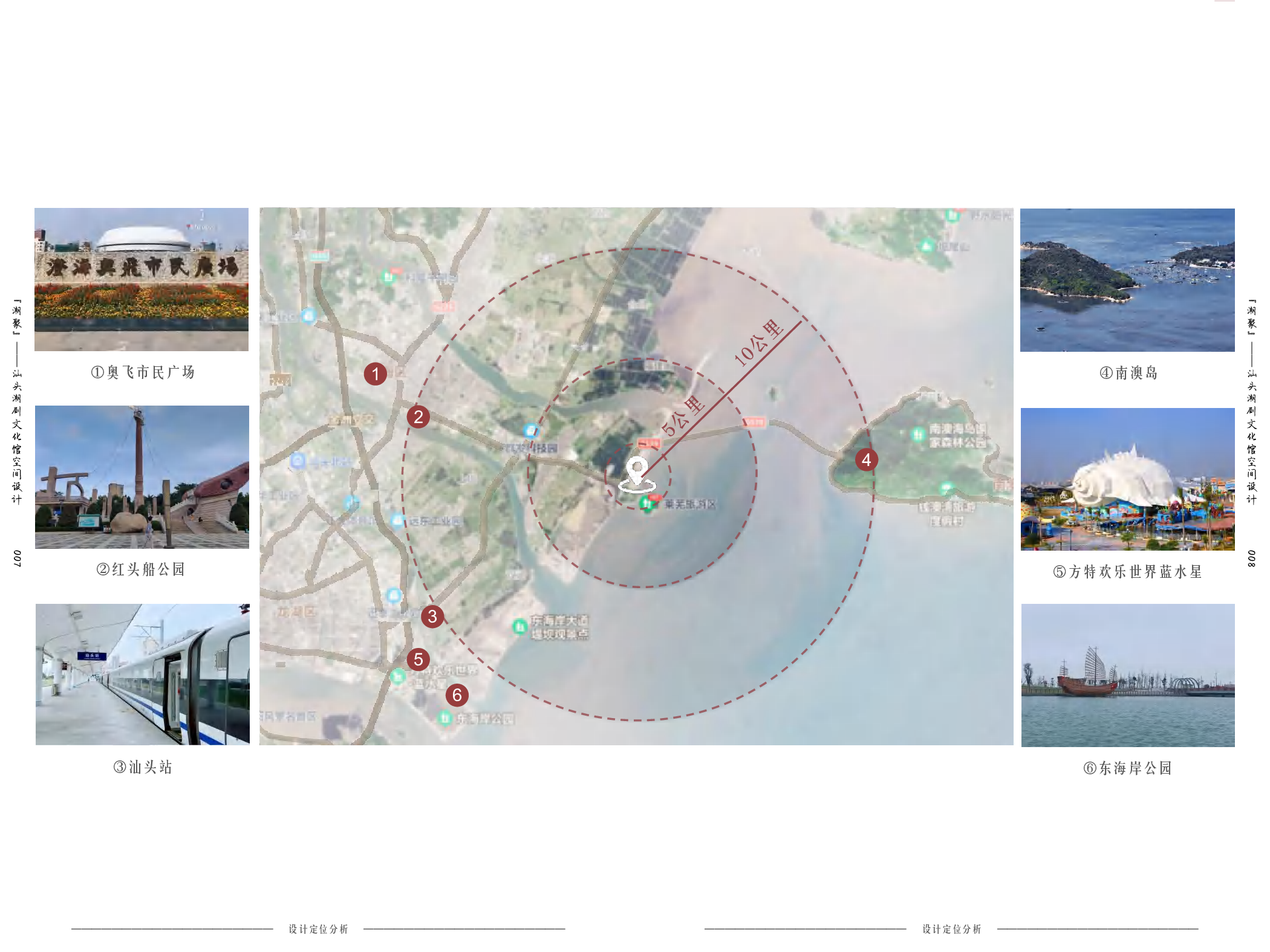Open the shell-shaped 方特欢乐世界蓝水星 photo
Image resolution: width=1270 pixels, height=952 pixels.
point(1127,479)
